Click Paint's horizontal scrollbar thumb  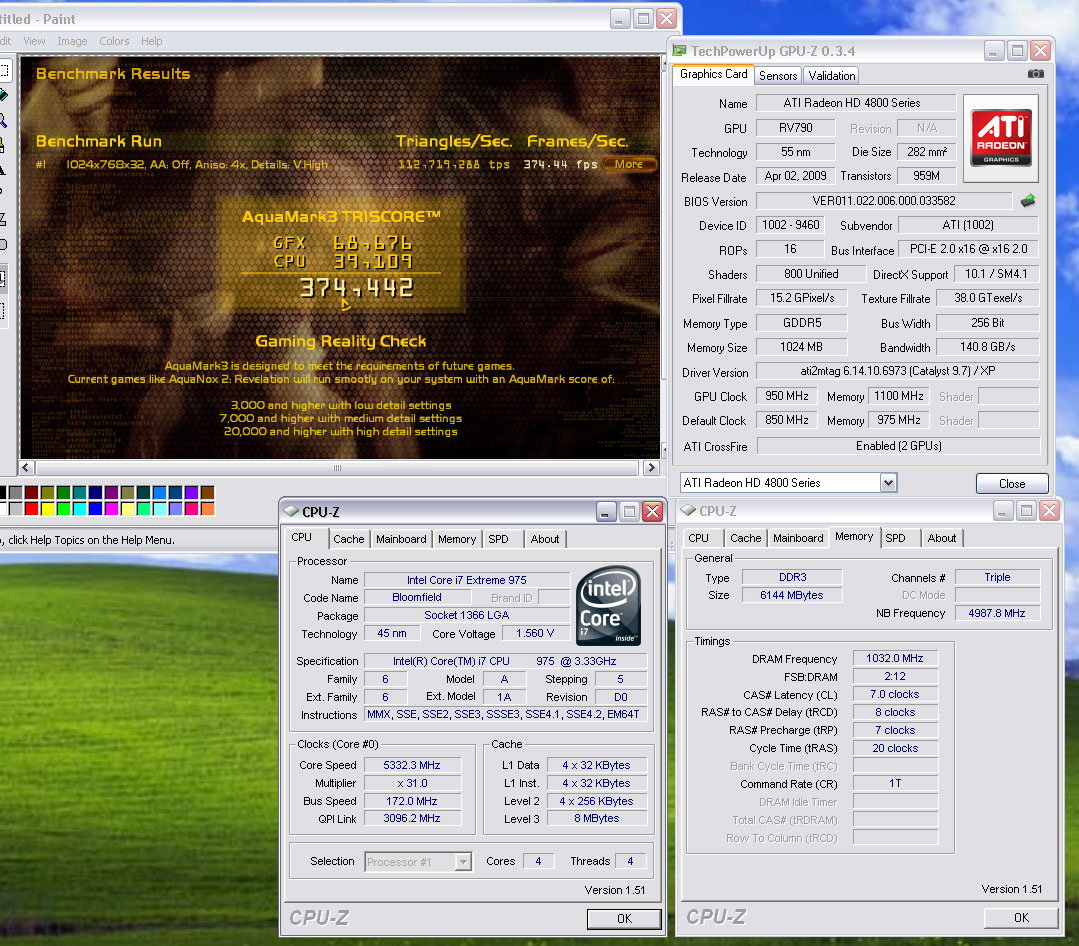[x=337, y=468]
